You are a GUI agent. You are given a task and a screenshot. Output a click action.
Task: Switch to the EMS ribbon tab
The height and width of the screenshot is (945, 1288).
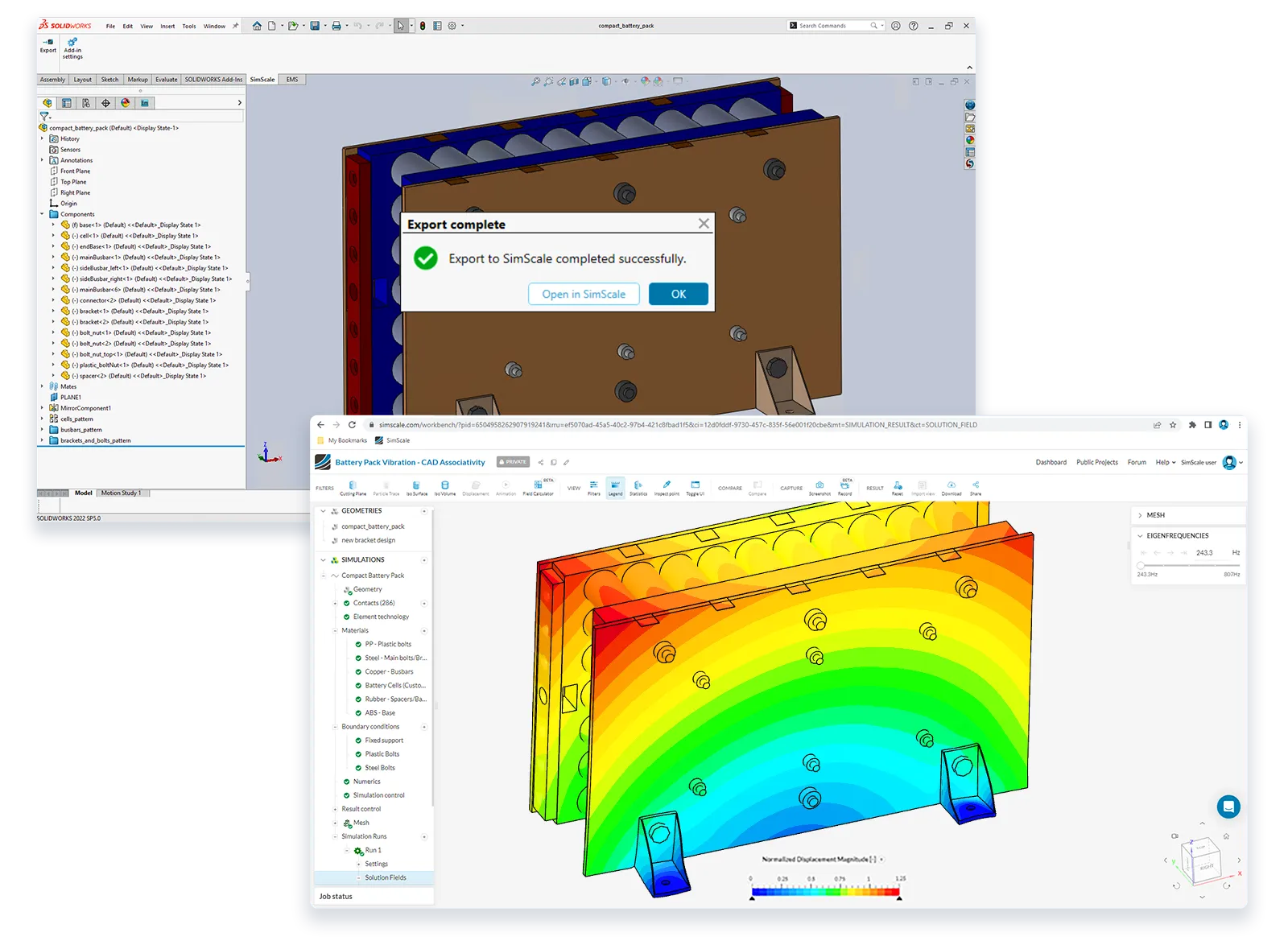[291, 79]
